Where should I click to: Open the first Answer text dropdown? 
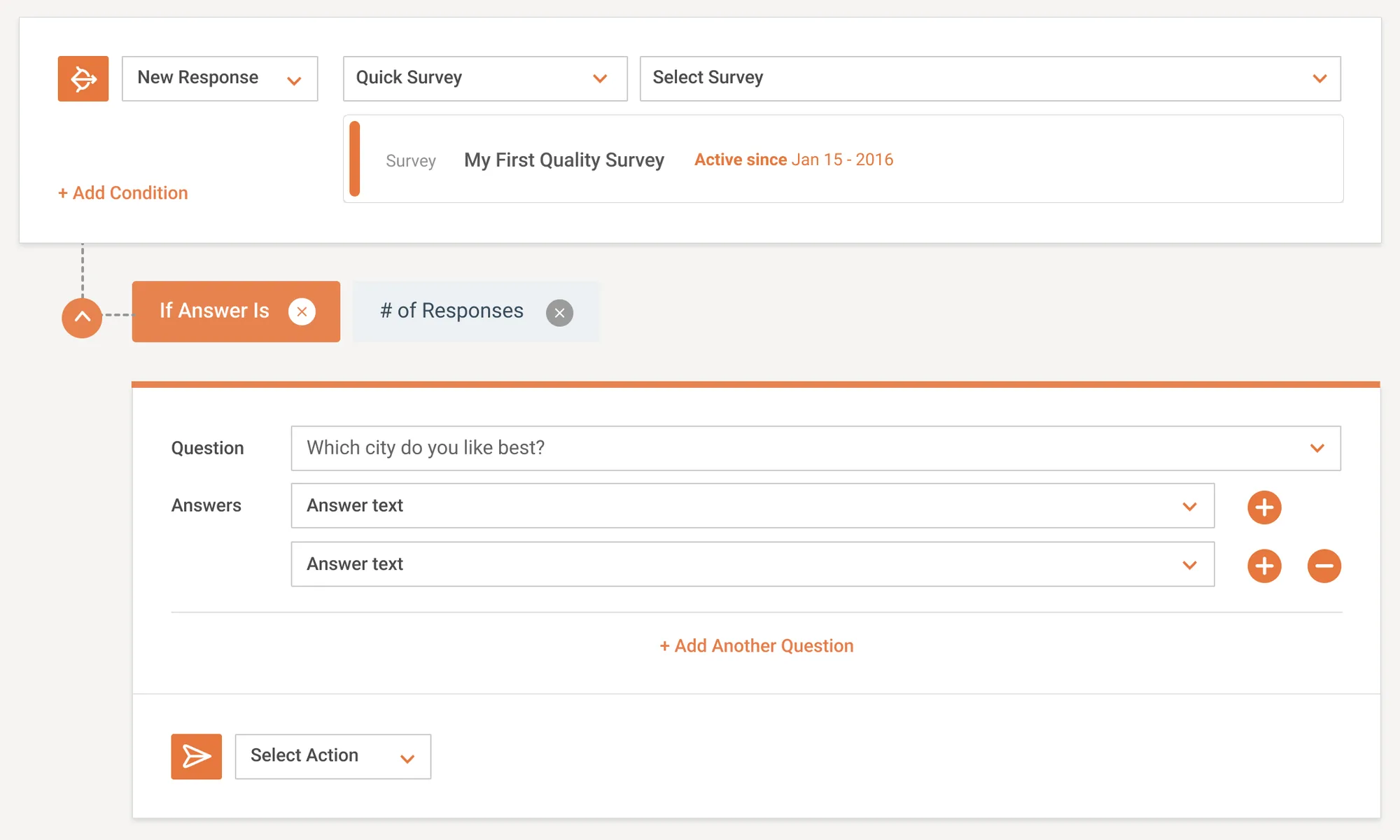click(752, 505)
